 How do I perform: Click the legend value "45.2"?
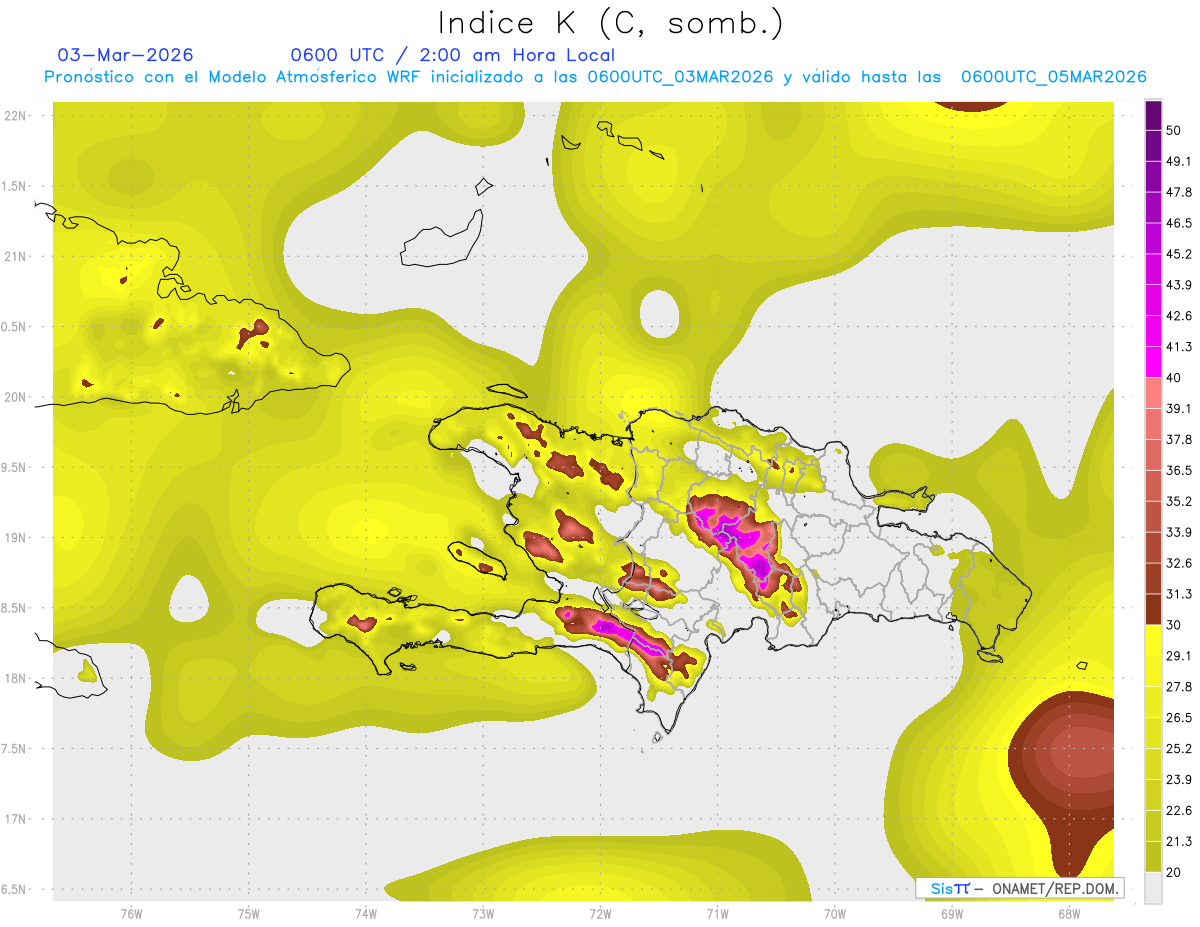pyautogui.click(x=1178, y=254)
